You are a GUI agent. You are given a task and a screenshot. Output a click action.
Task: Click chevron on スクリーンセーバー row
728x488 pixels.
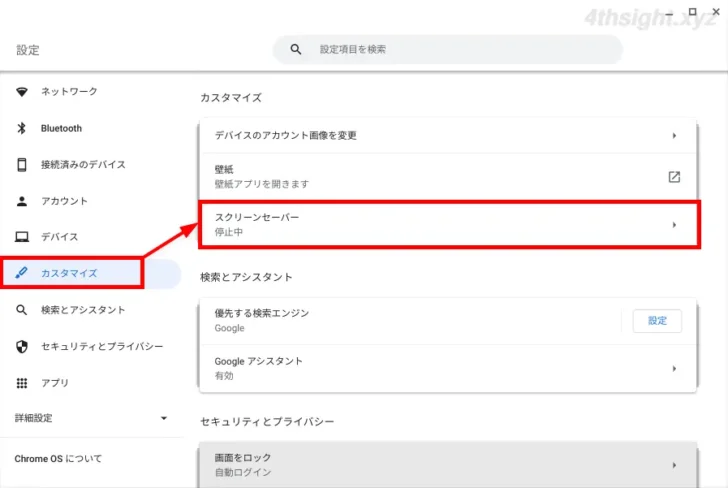coord(674,225)
